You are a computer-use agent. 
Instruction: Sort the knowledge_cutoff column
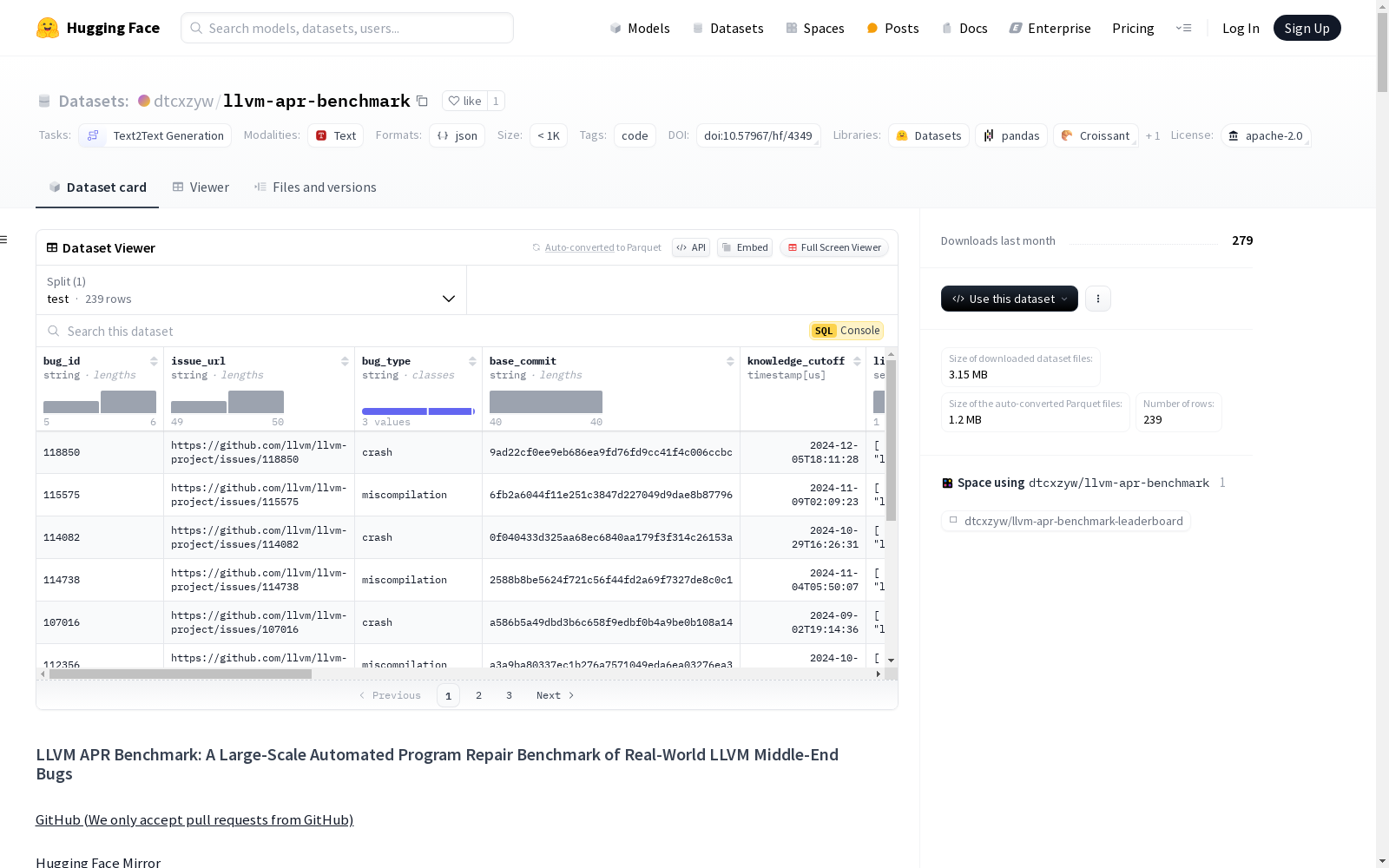857,361
